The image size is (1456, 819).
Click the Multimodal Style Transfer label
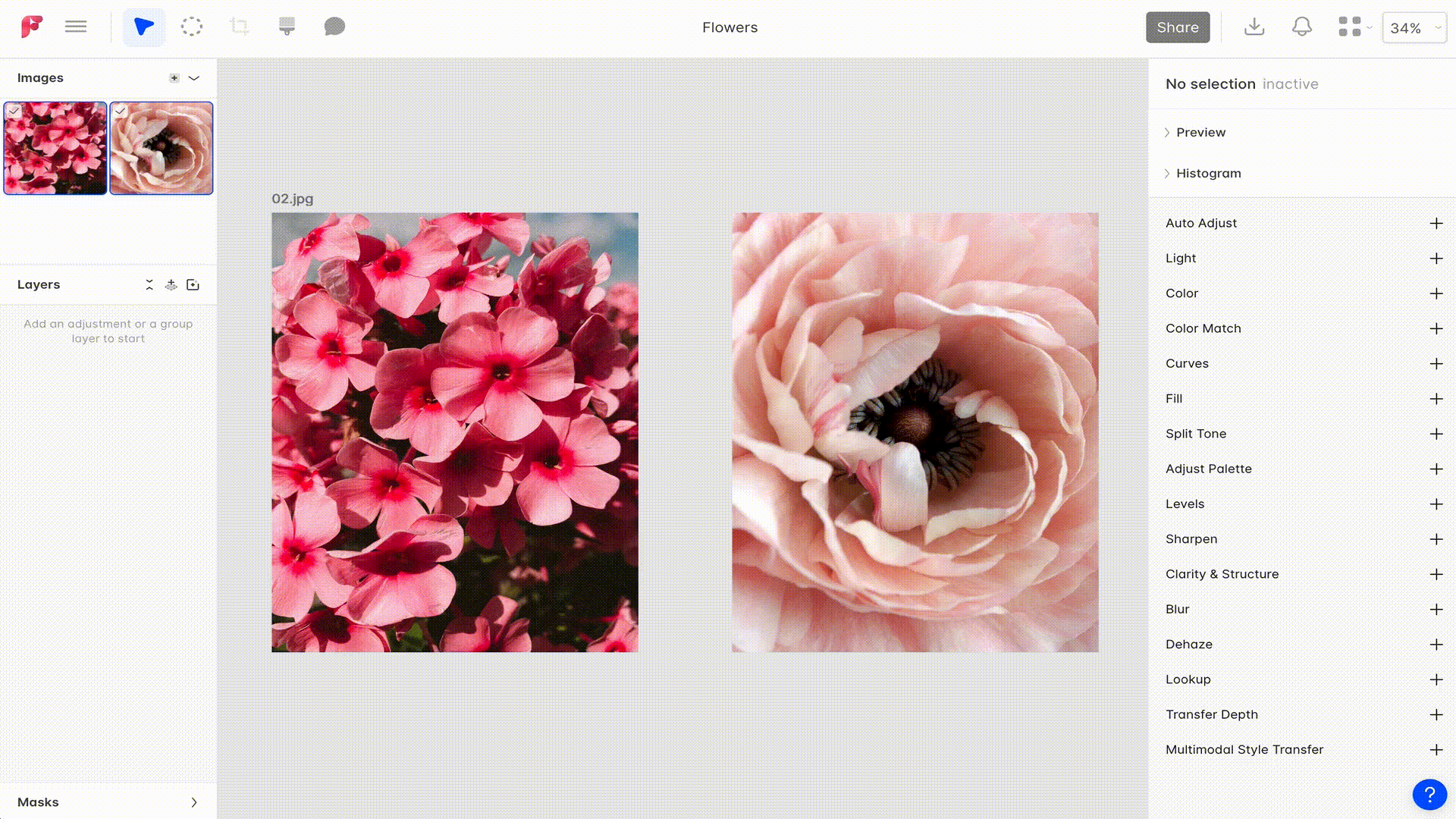click(x=1244, y=750)
